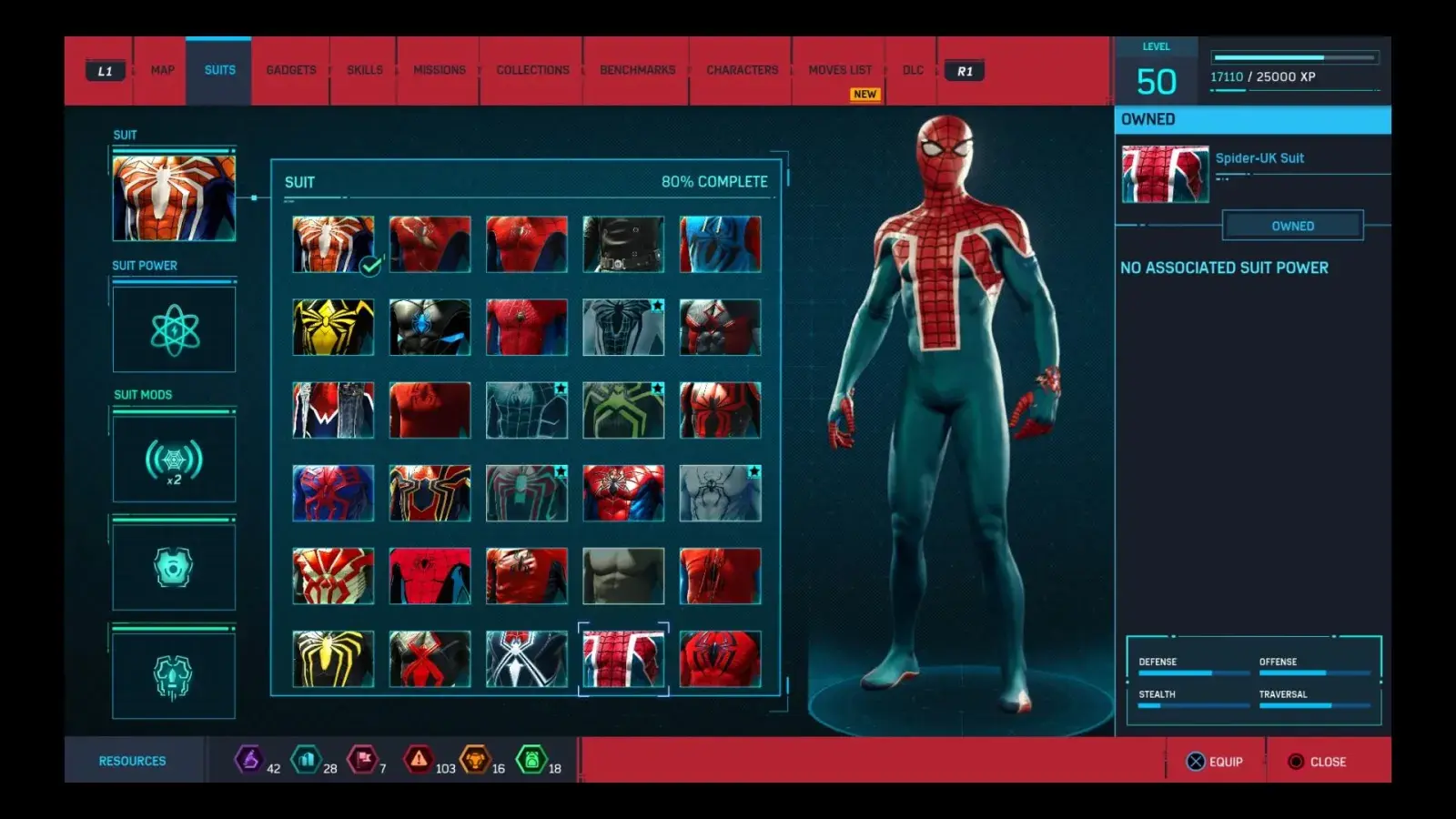Open the Collections tab

click(531, 70)
